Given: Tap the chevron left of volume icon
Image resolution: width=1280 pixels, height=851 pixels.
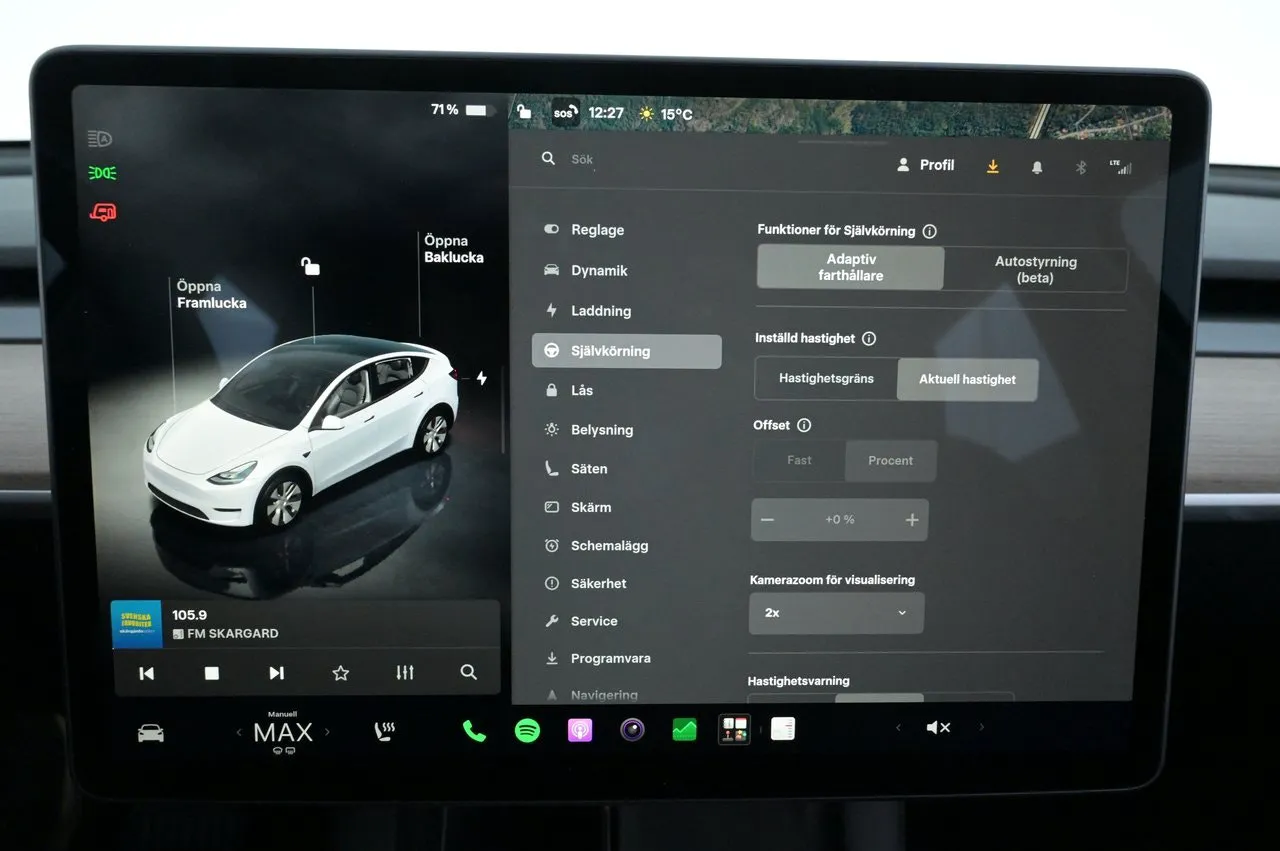Looking at the screenshot, I should (898, 728).
